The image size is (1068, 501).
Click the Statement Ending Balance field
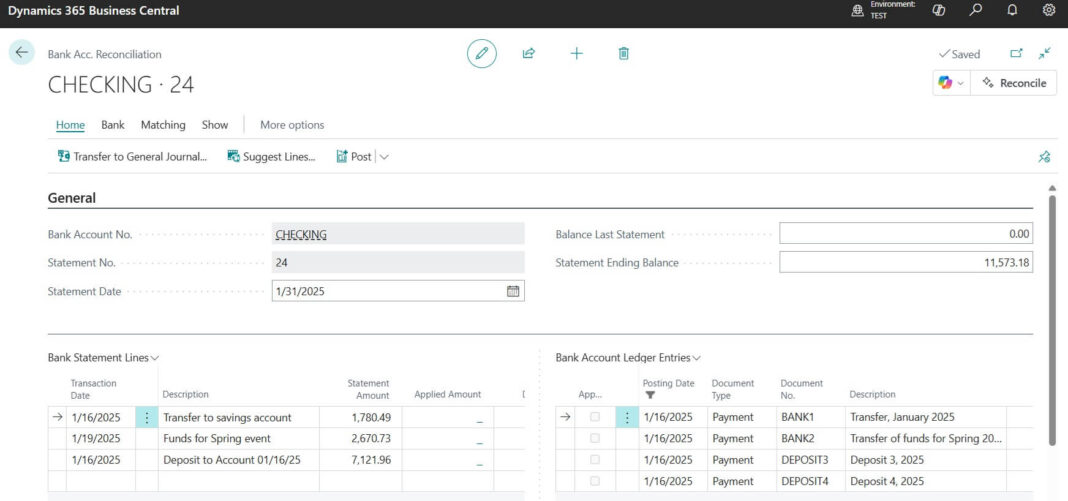pos(906,262)
